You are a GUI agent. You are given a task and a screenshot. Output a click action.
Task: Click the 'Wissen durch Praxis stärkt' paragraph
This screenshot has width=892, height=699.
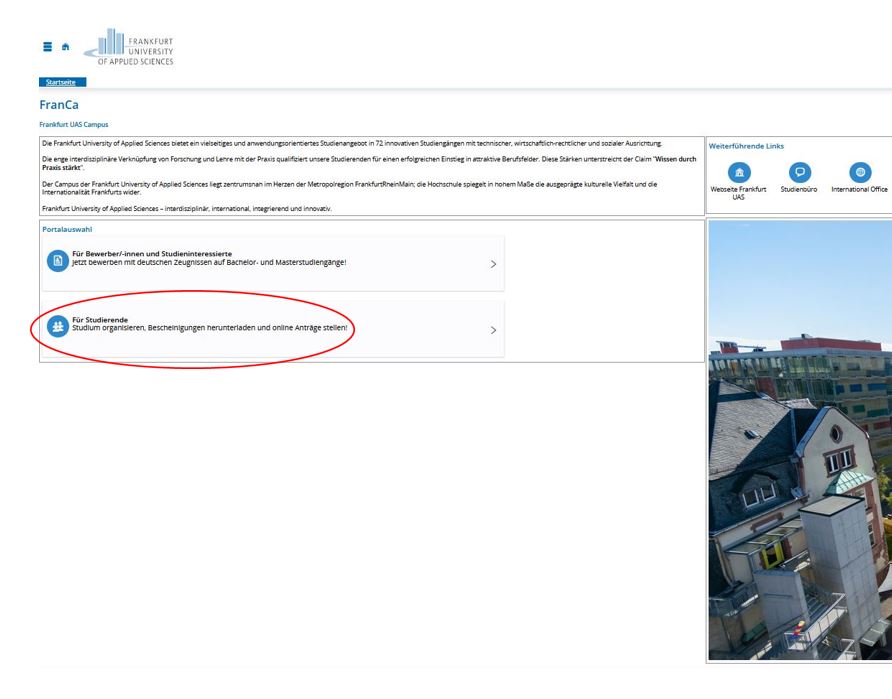pos(369,163)
